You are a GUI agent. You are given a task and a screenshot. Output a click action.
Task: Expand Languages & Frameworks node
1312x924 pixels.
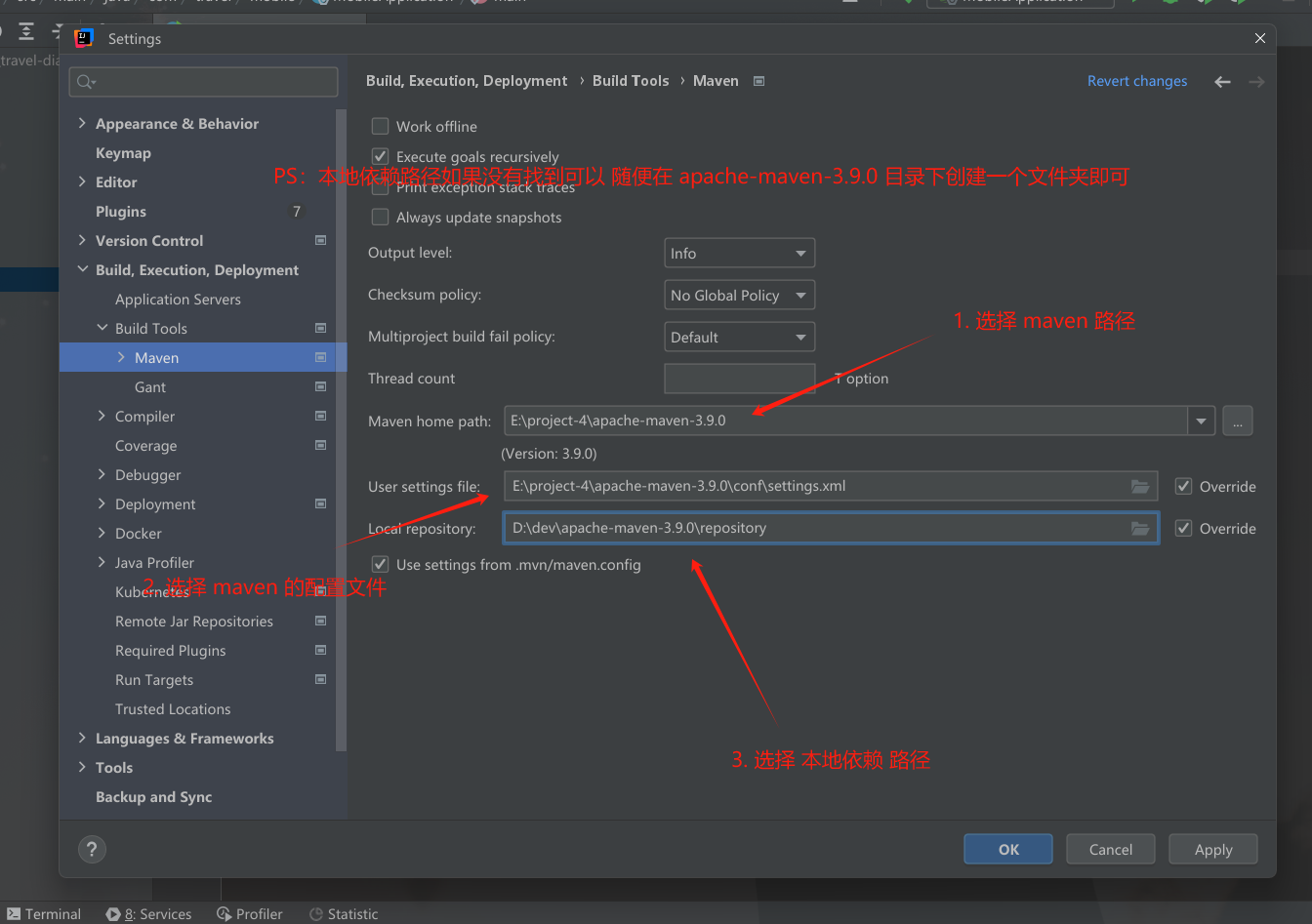click(x=82, y=739)
